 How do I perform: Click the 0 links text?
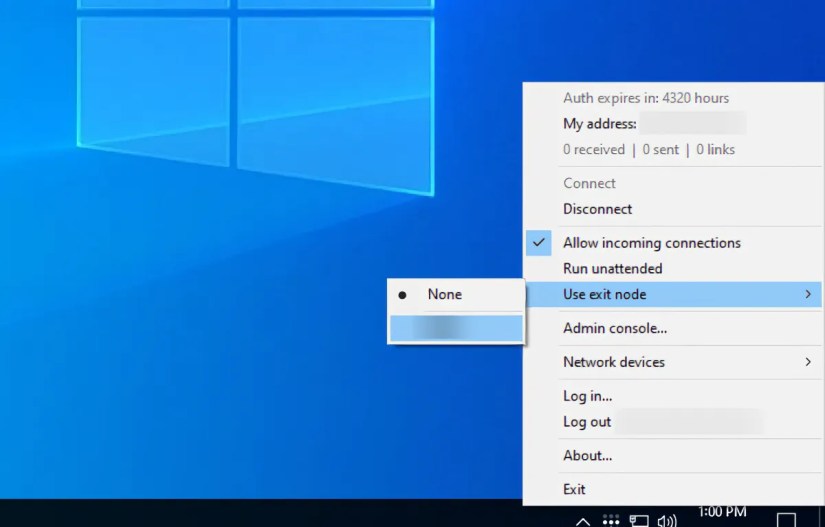point(716,150)
